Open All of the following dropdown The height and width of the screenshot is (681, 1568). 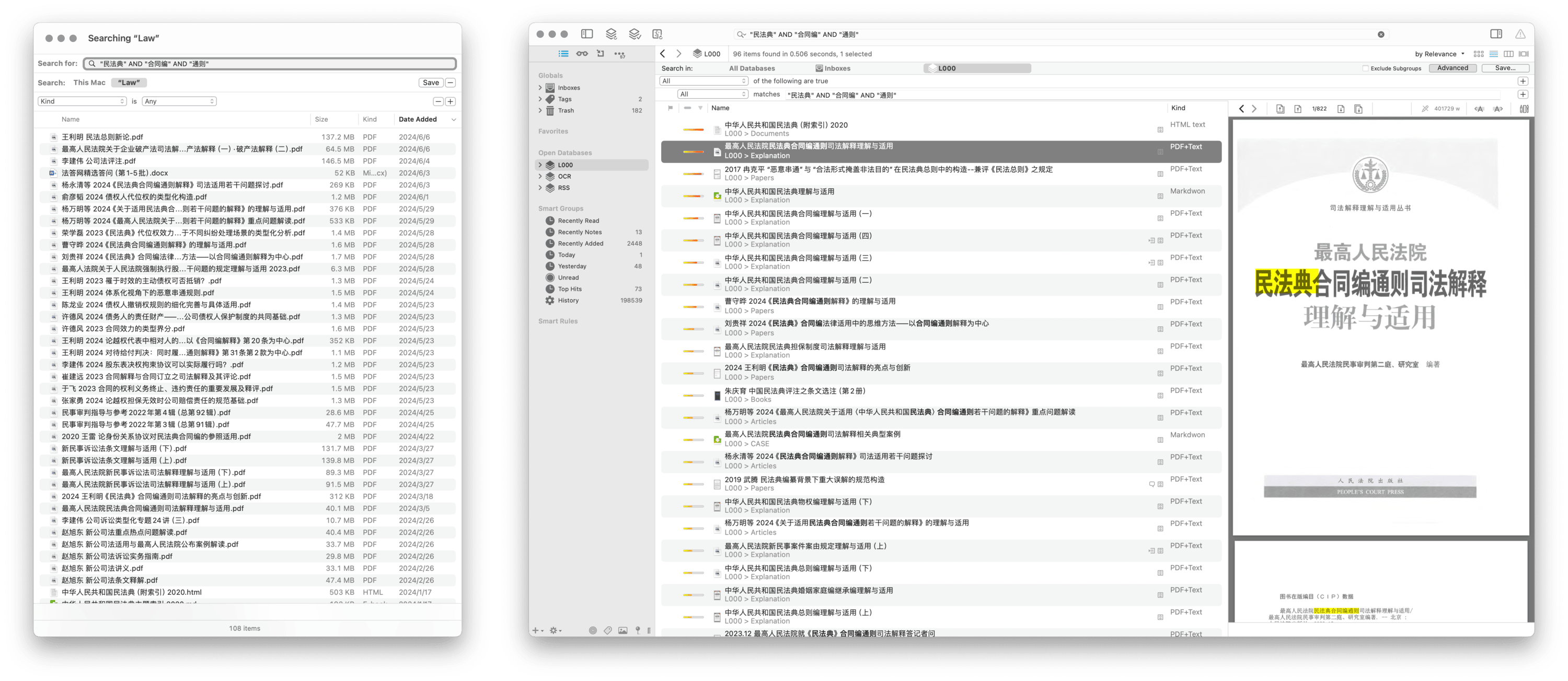(x=704, y=81)
